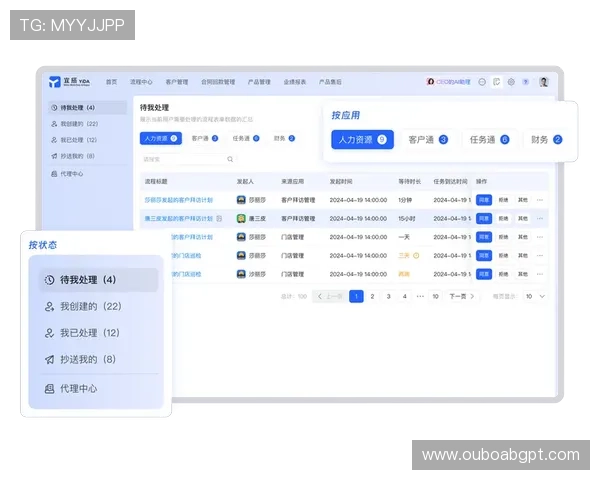
Task: Click the small note icon after 唐三皮发起的客户拜访计划
Action: pyautogui.click(x=219, y=219)
